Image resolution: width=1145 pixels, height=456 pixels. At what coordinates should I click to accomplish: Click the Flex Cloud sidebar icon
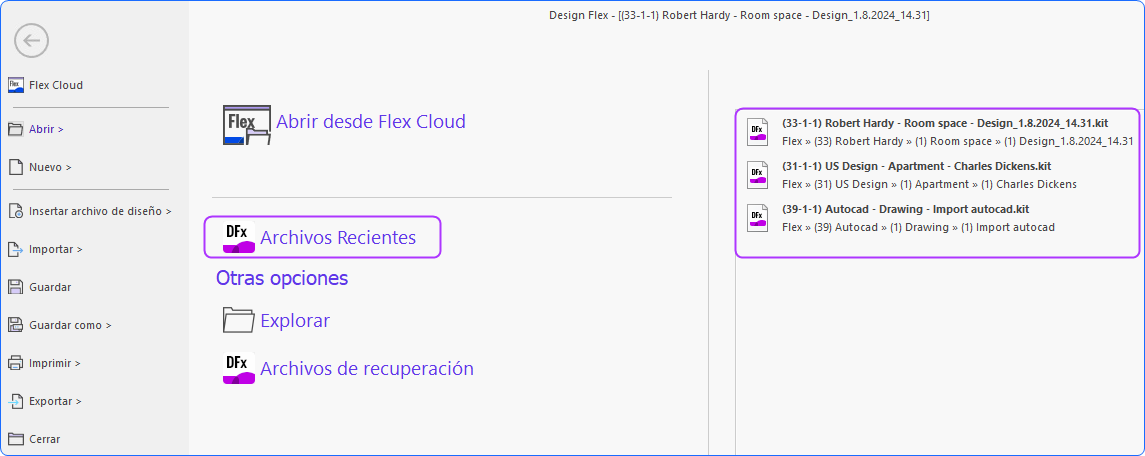(x=15, y=85)
